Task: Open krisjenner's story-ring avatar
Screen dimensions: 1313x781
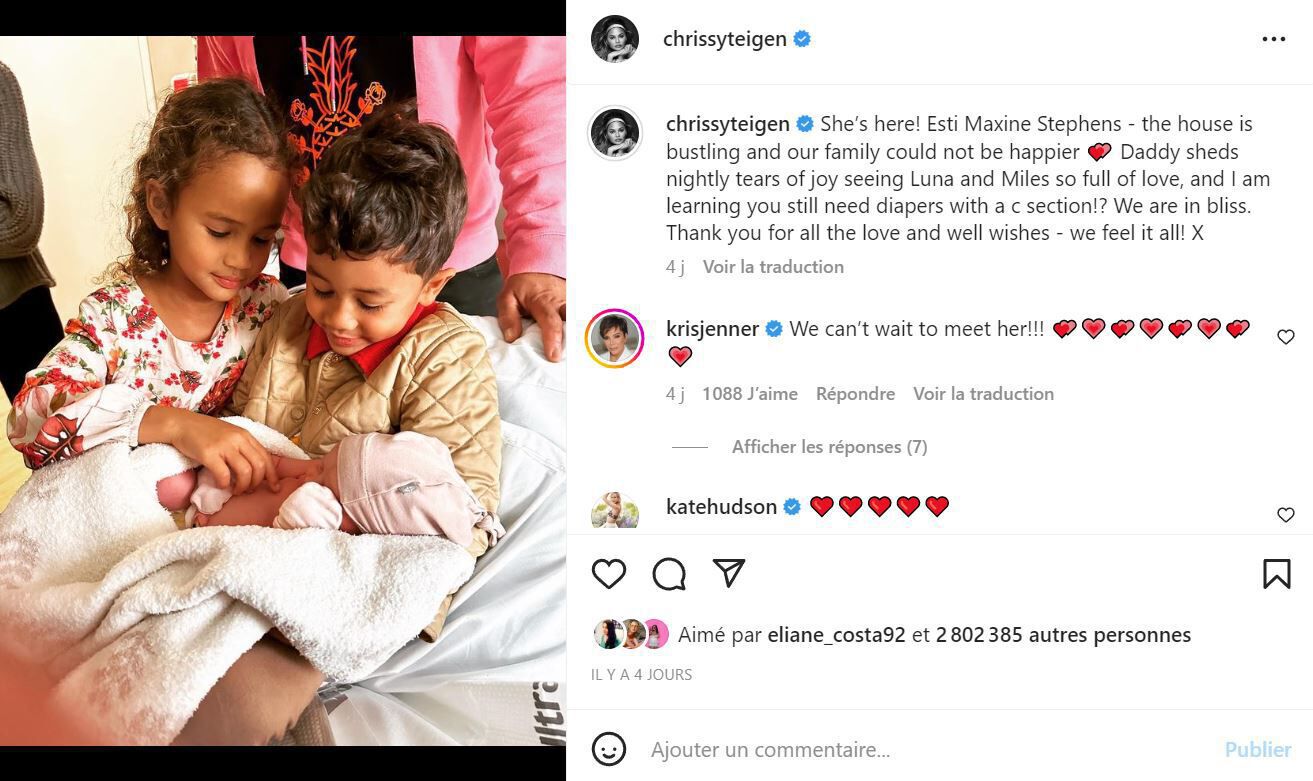Action: point(614,338)
